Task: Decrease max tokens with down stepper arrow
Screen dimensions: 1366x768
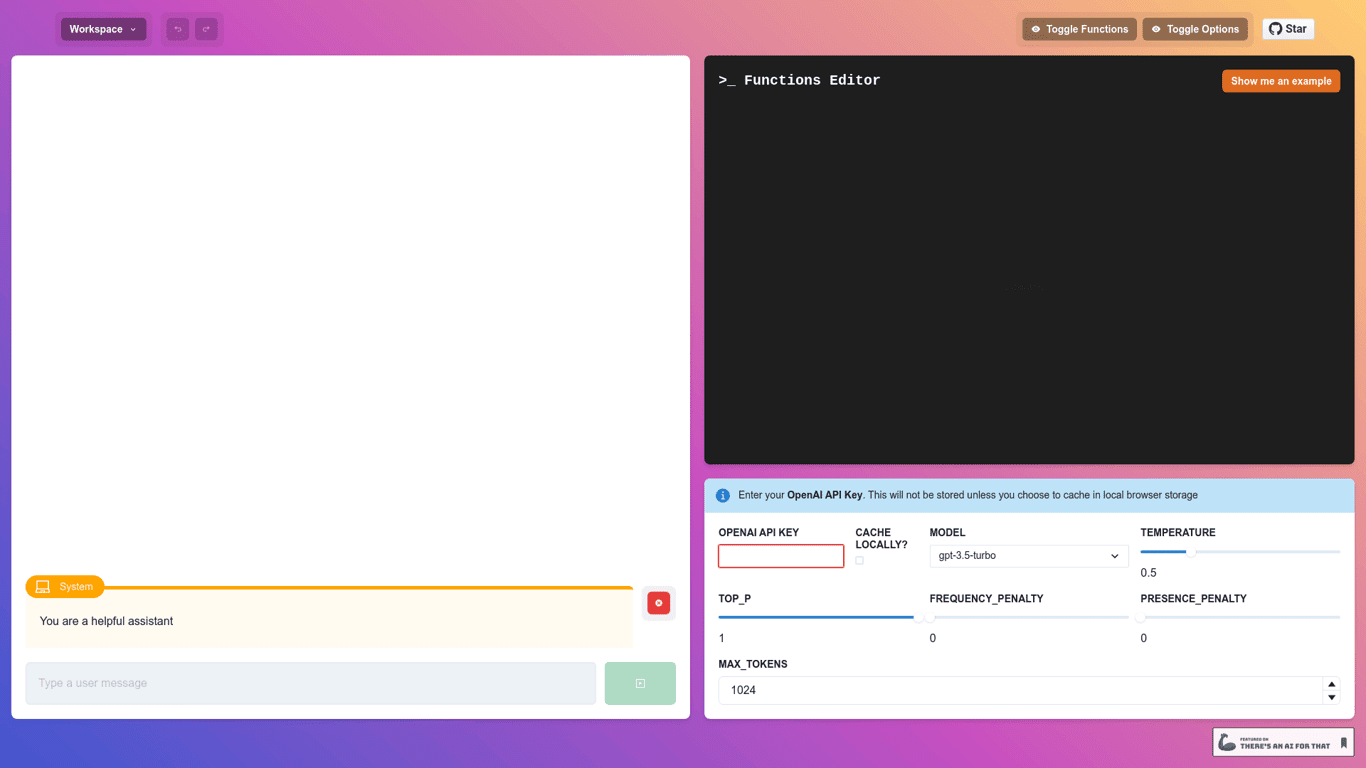Action: pos(1331,697)
